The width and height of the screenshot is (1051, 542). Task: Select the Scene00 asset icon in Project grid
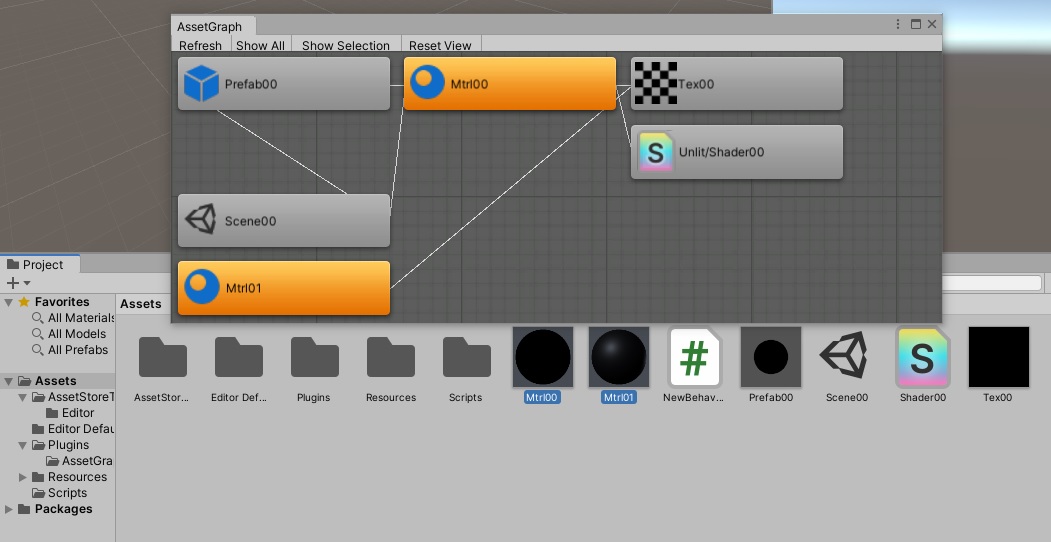coord(845,355)
